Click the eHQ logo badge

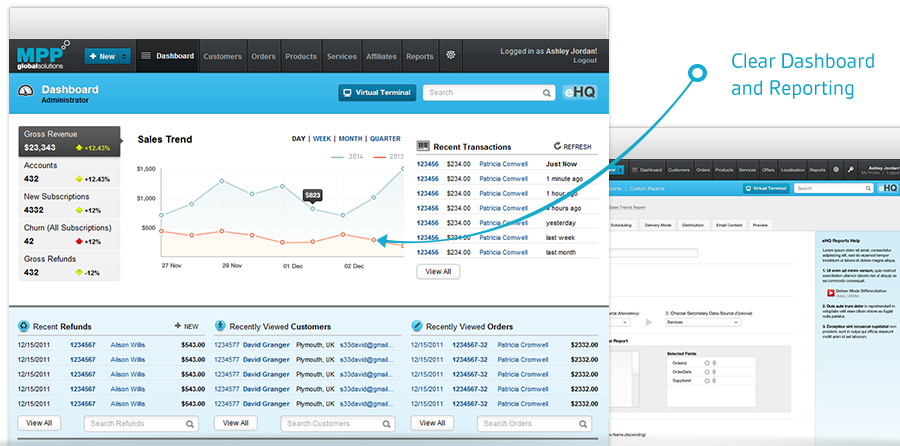point(581,93)
